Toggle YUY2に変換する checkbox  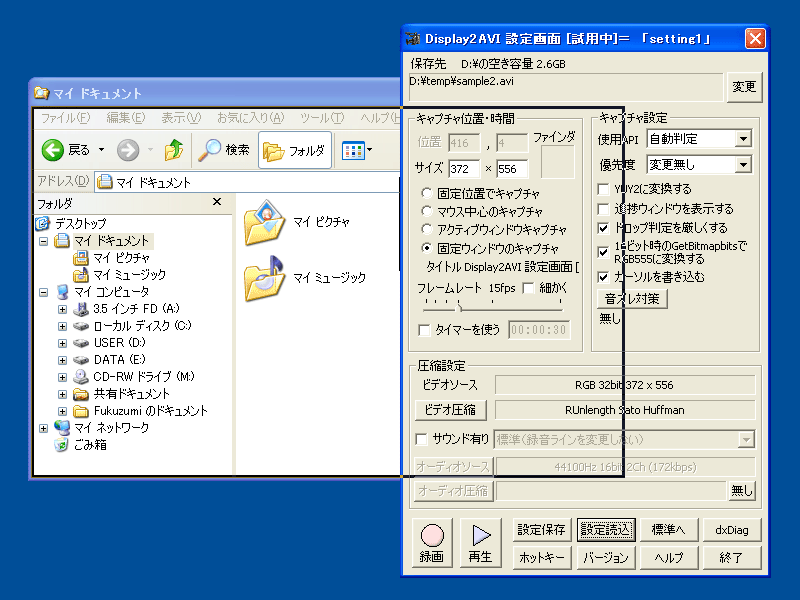point(603,189)
